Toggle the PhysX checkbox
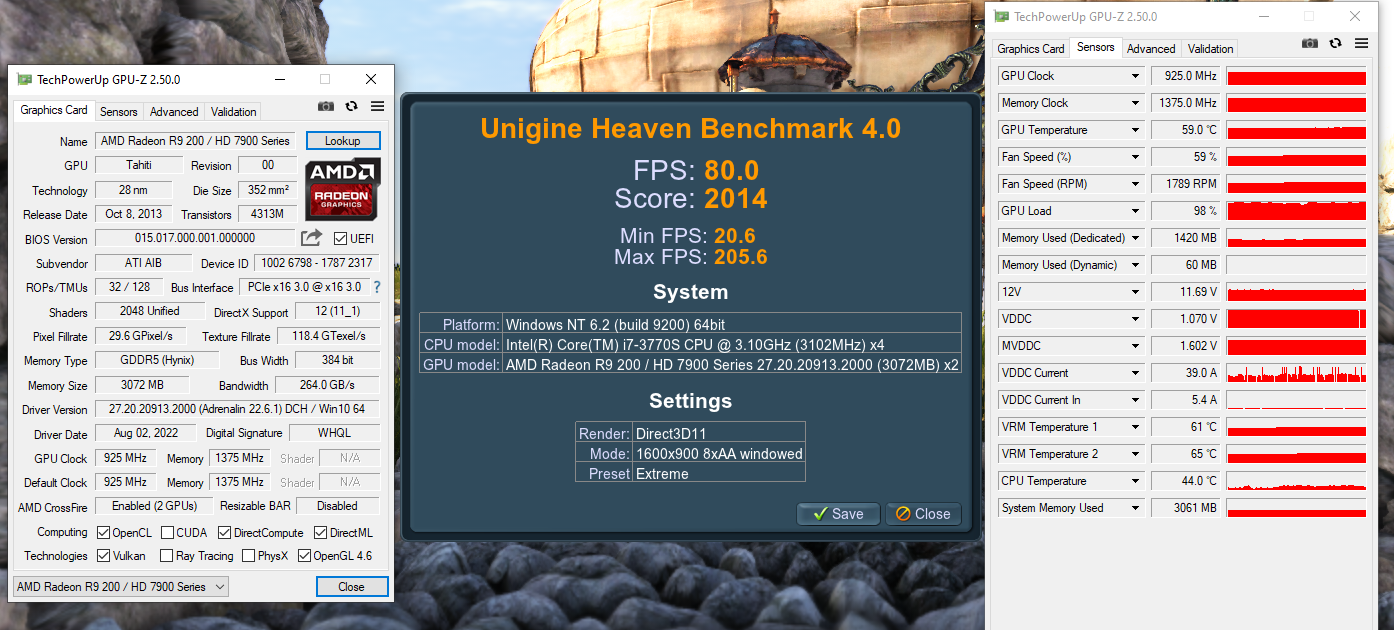Screen dimensions: 1394x630 tap(248, 556)
